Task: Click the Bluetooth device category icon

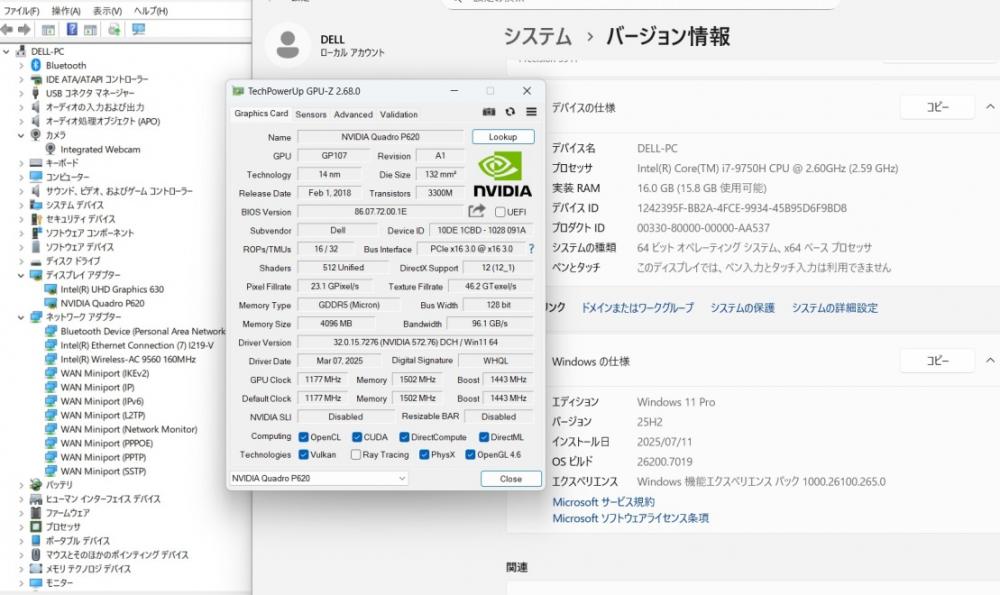Action: 36,65
